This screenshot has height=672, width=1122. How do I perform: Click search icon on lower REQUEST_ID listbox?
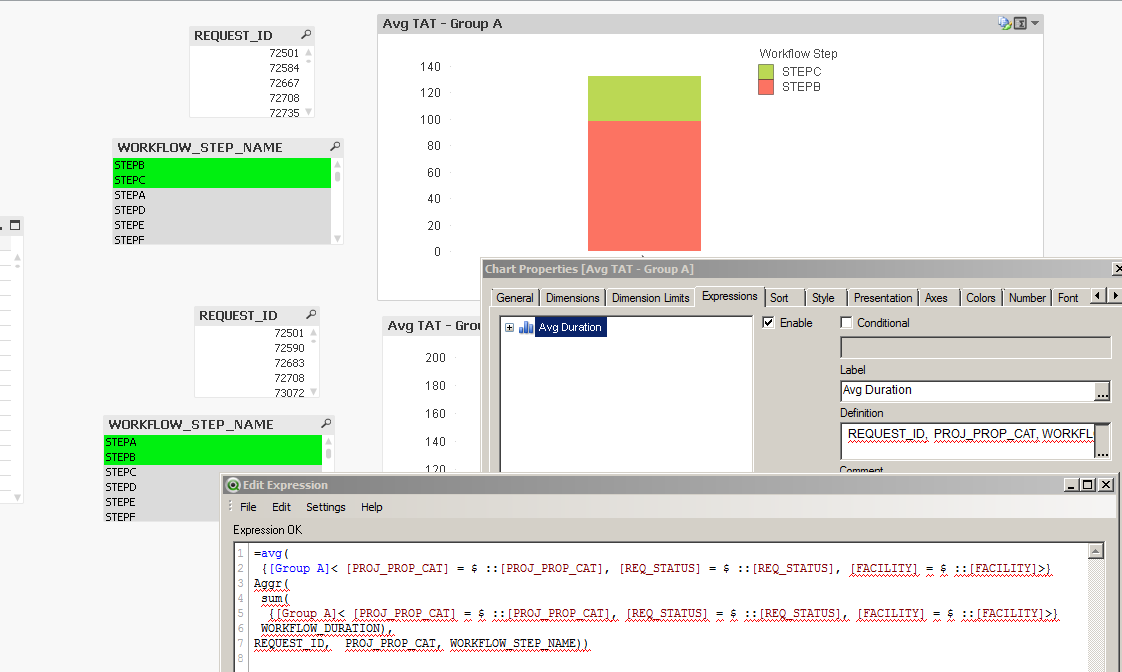311,315
